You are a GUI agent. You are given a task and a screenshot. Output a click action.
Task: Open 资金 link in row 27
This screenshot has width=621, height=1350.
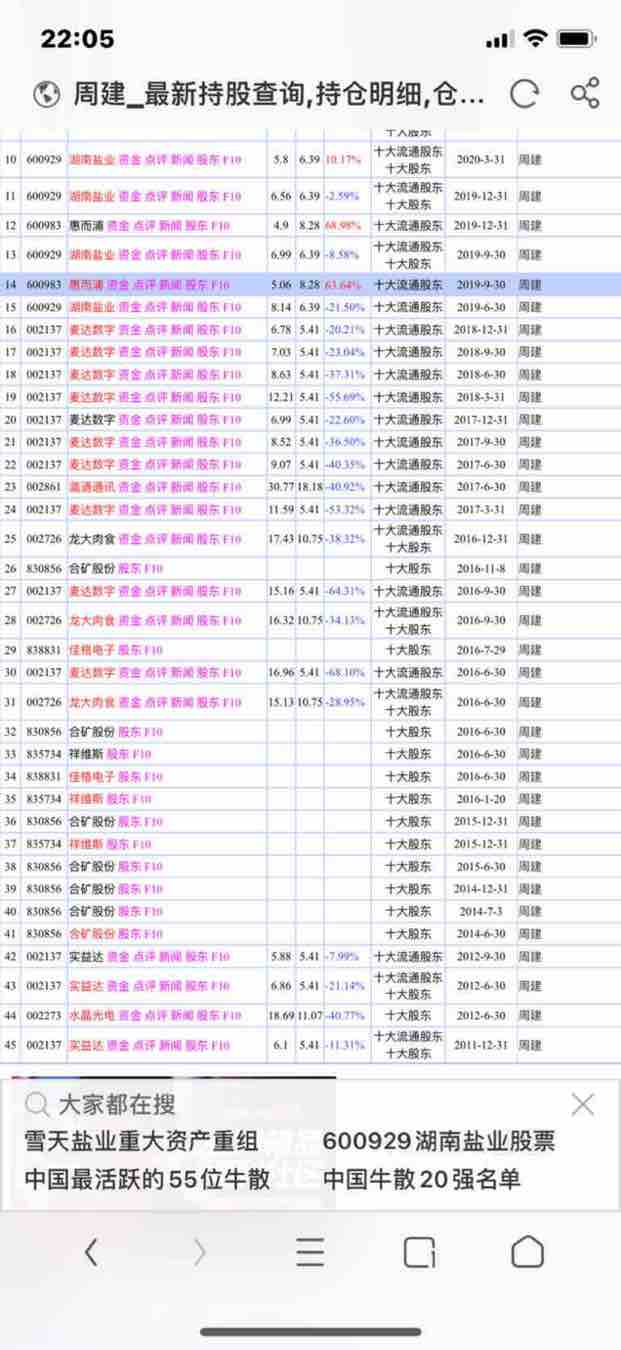[130, 591]
